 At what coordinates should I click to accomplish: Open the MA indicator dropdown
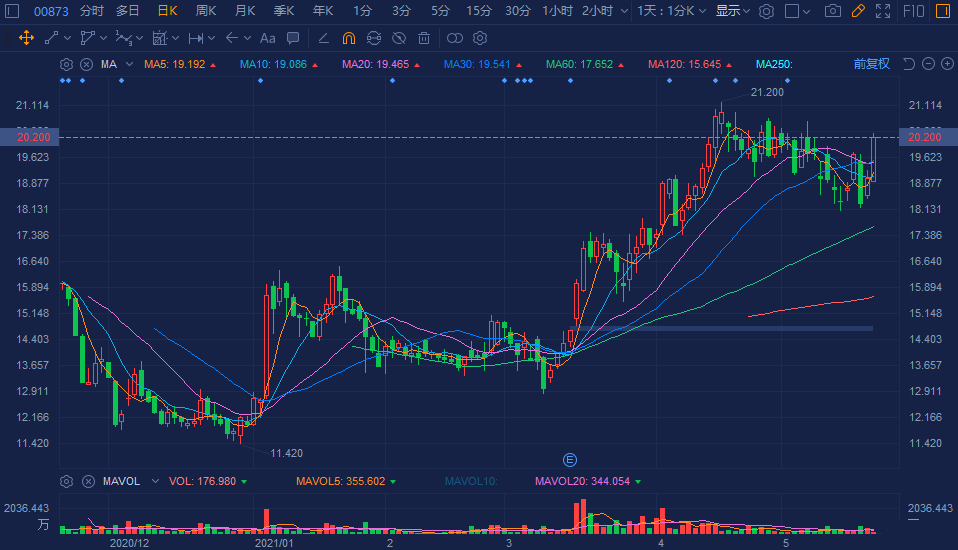coord(115,64)
